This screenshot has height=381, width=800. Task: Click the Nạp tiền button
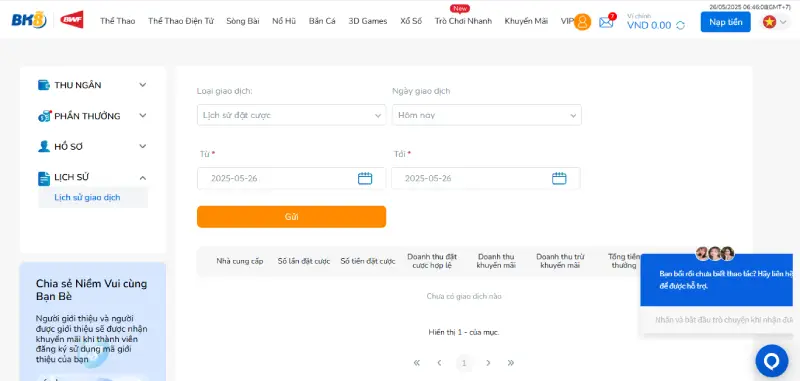726,22
